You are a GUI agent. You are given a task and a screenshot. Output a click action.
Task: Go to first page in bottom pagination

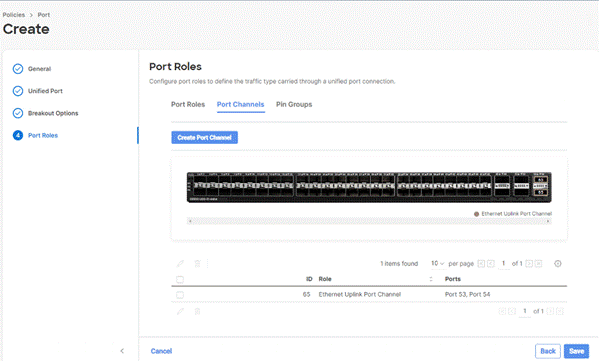click(502, 311)
